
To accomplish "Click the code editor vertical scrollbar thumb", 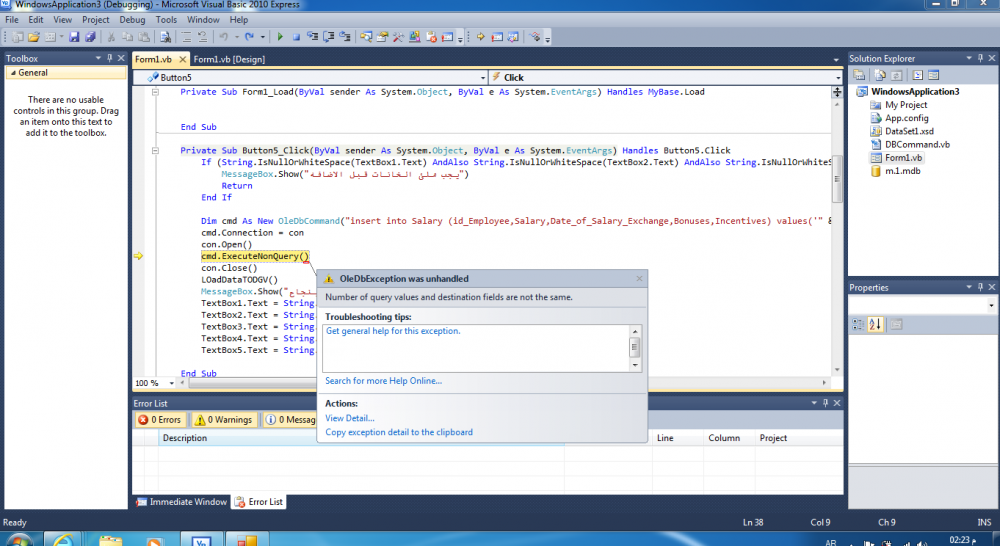I will [x=837, y=179].
